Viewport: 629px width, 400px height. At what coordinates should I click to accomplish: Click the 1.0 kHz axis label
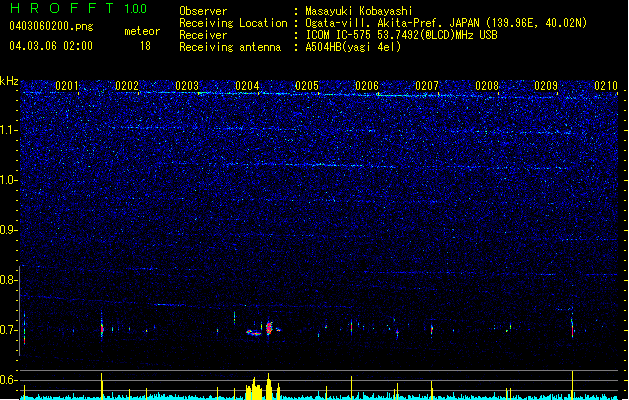[x=8, y=180]
